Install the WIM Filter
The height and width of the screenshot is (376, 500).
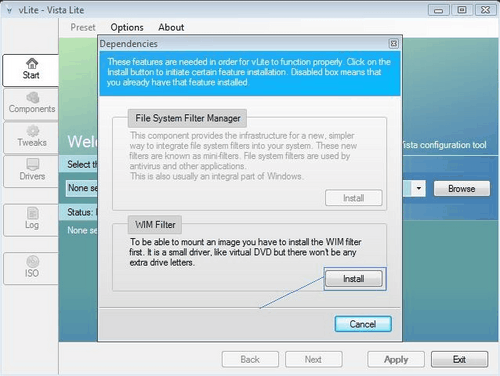click(354, 279)
